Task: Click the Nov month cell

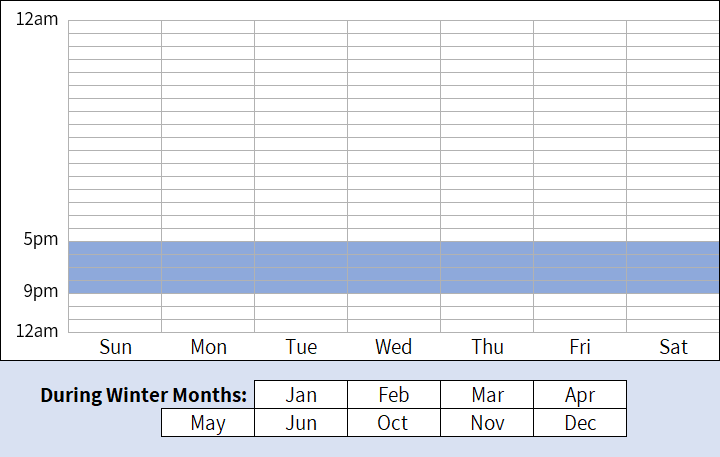Action: [487, 423]
